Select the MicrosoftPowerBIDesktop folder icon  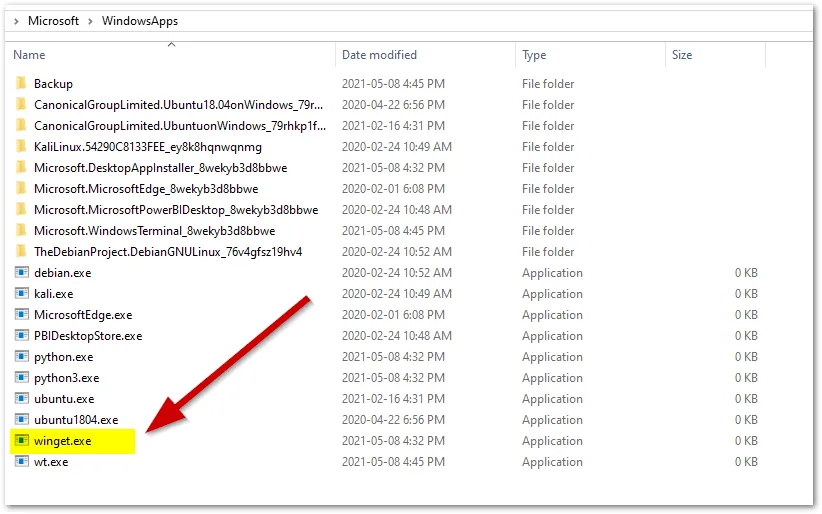point(21,209)
